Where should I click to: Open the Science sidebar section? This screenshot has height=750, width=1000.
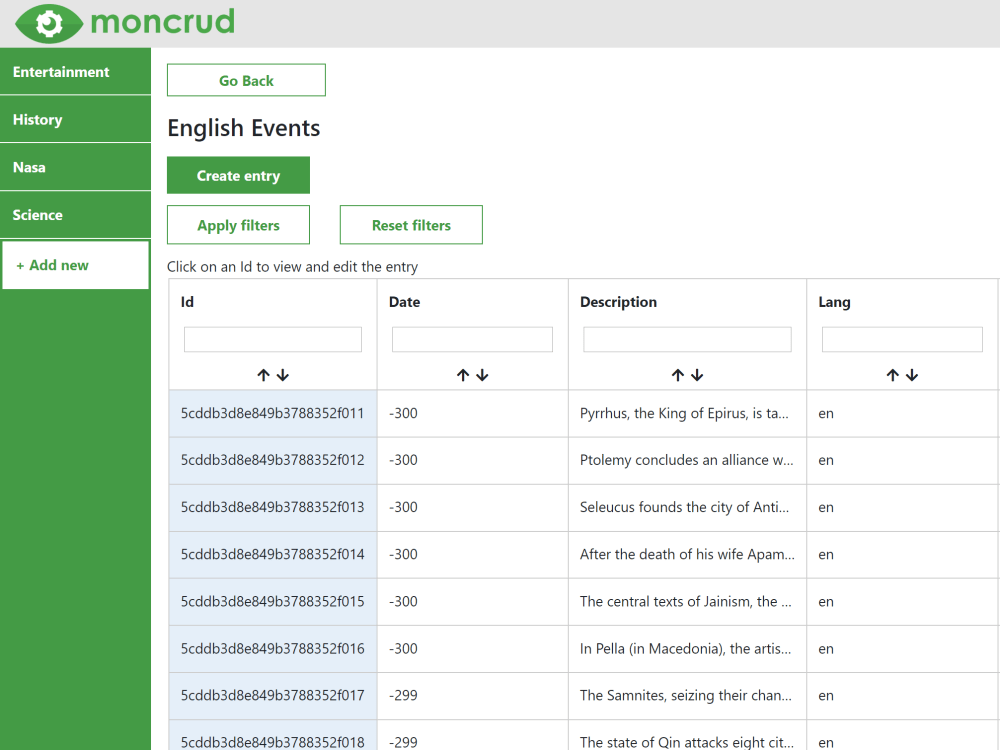pos(75,215)
